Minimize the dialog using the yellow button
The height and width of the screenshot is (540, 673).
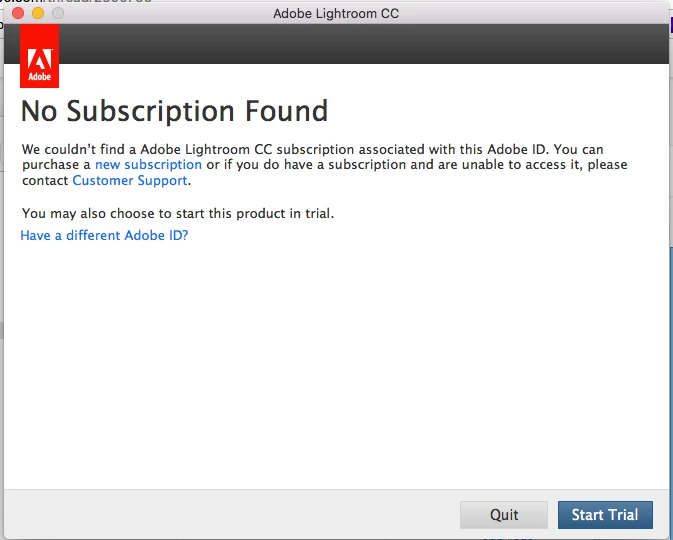click(38, 13)
